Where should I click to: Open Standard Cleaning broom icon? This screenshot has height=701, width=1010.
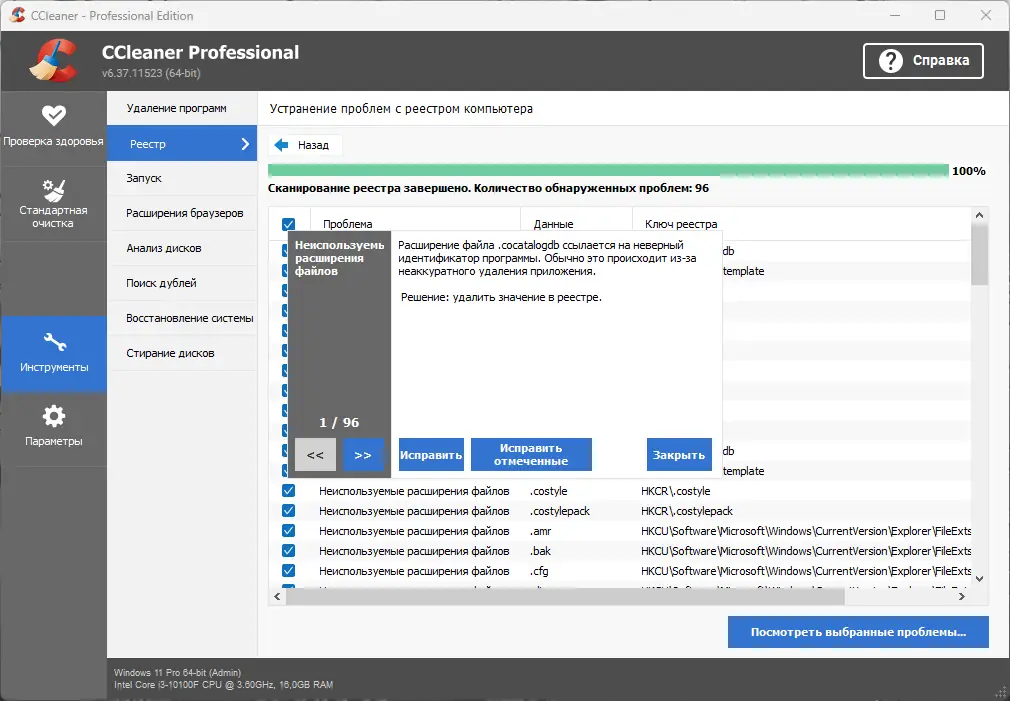click(53, 190)
